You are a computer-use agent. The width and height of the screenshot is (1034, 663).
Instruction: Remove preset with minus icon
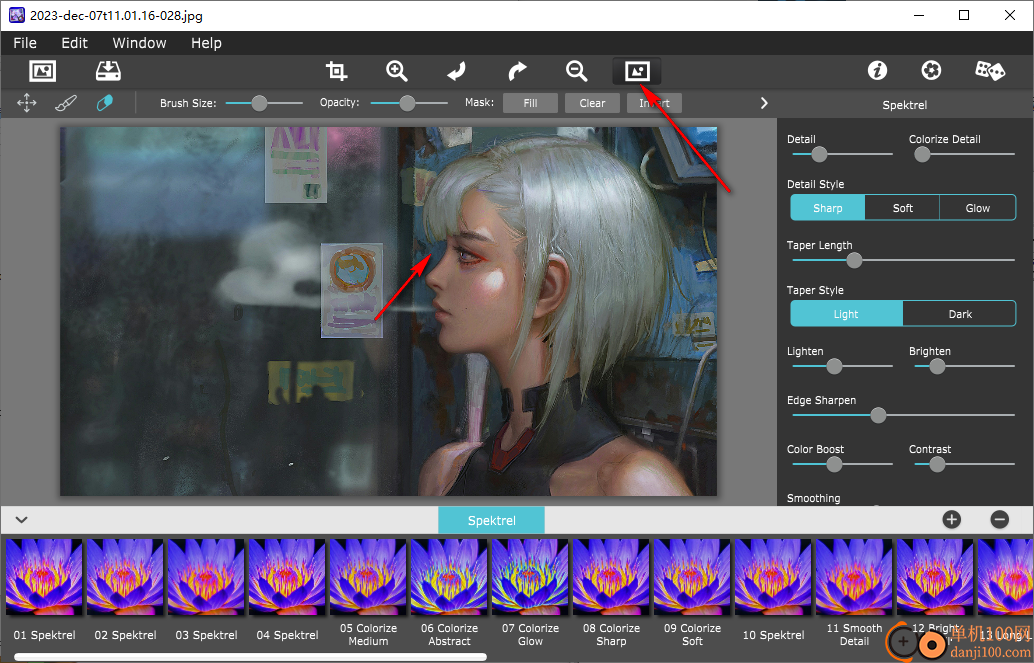pyautogui.click(x=1000, y=520)
